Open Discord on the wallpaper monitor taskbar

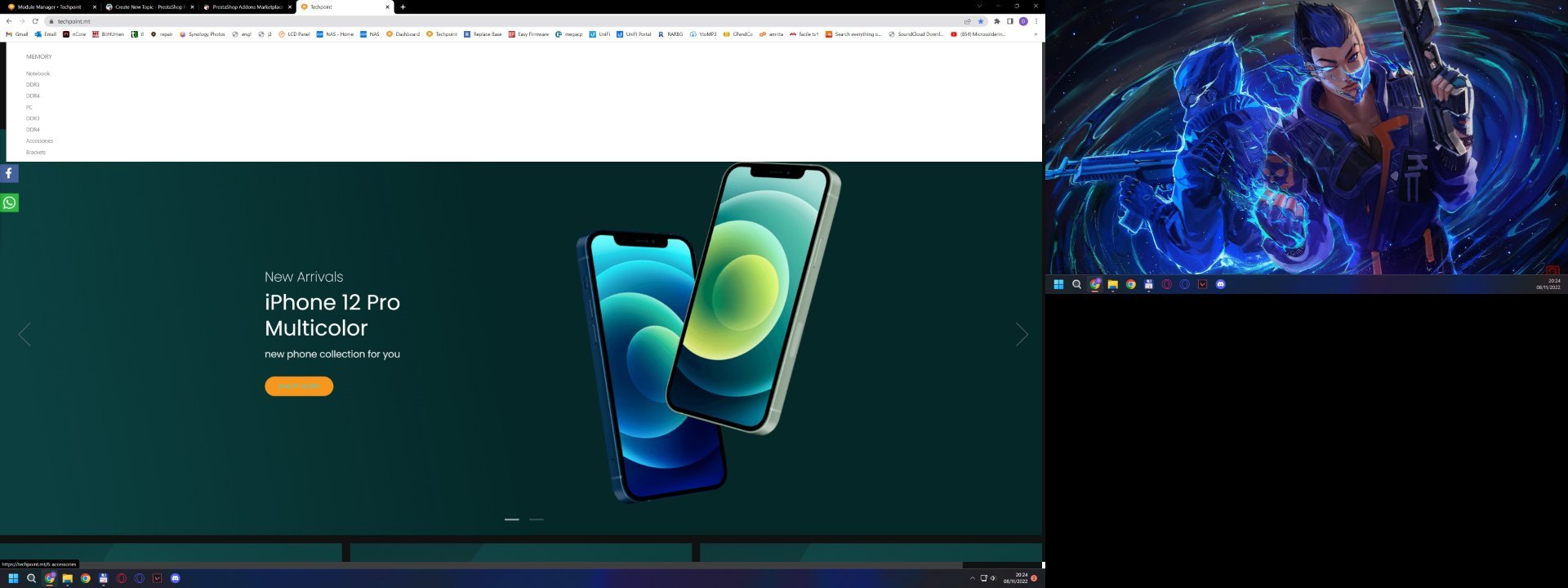coord(1220,284)
